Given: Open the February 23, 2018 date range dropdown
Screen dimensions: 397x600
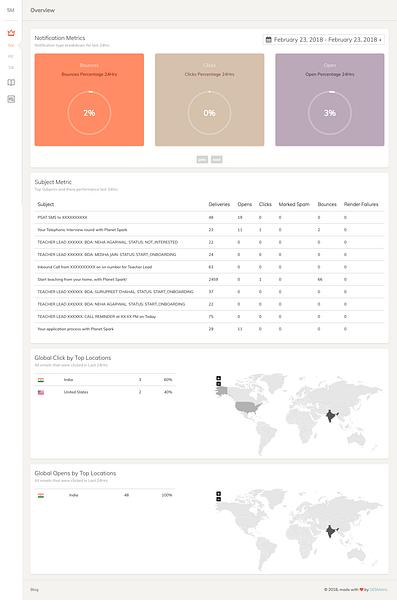Looking at the screenshot, I should coord(323,39).
